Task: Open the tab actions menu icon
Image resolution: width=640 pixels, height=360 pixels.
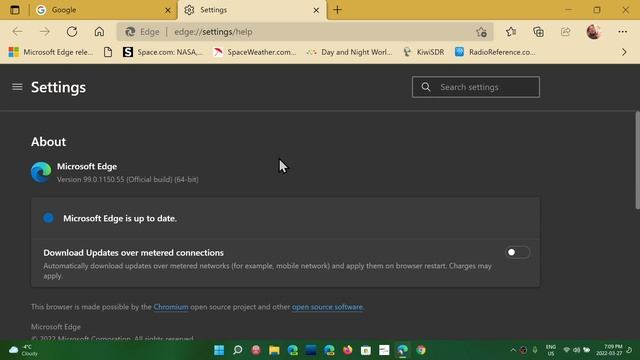Action: (15, 10)
